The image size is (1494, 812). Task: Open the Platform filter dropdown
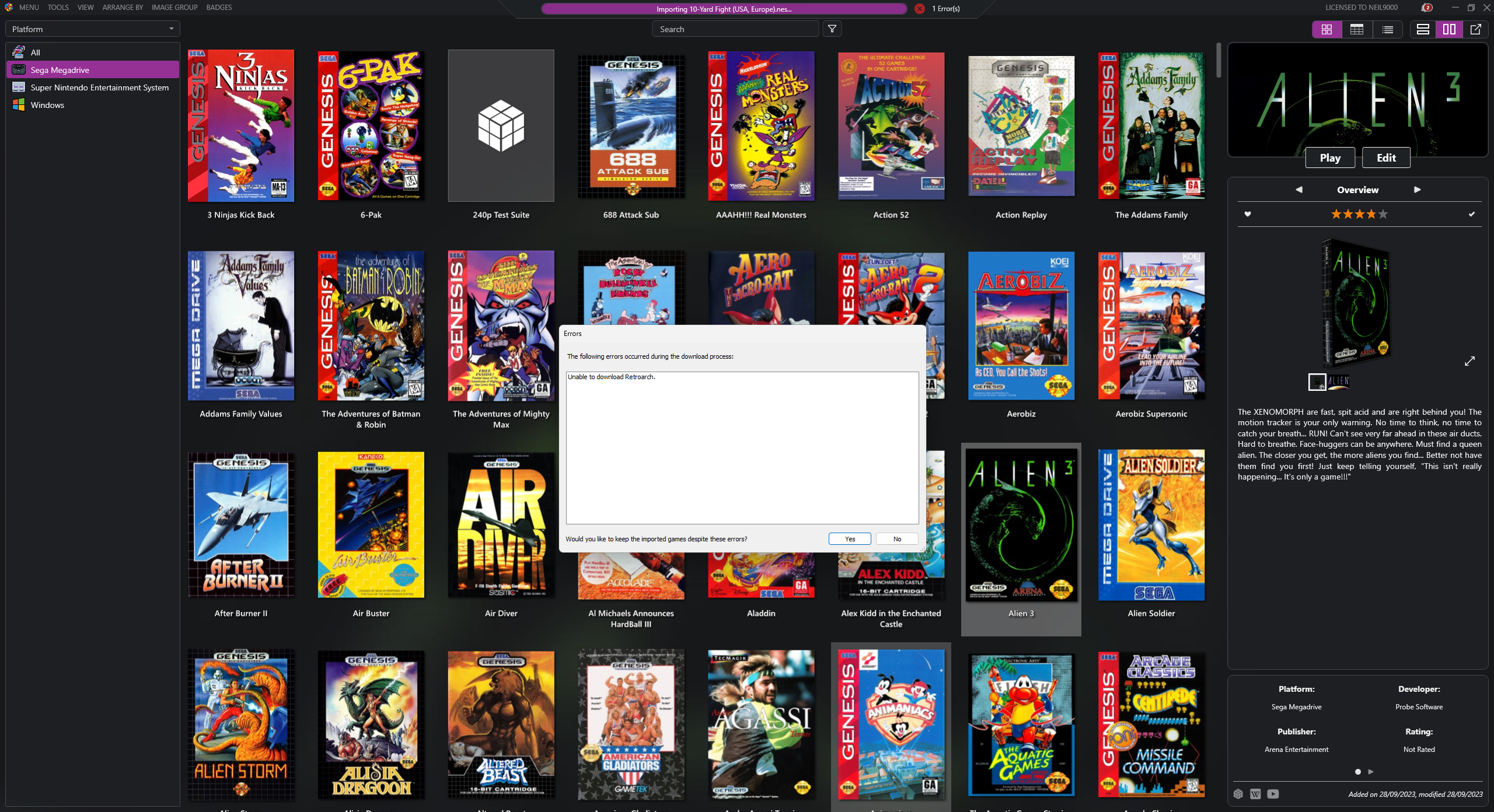click(93, 29)
